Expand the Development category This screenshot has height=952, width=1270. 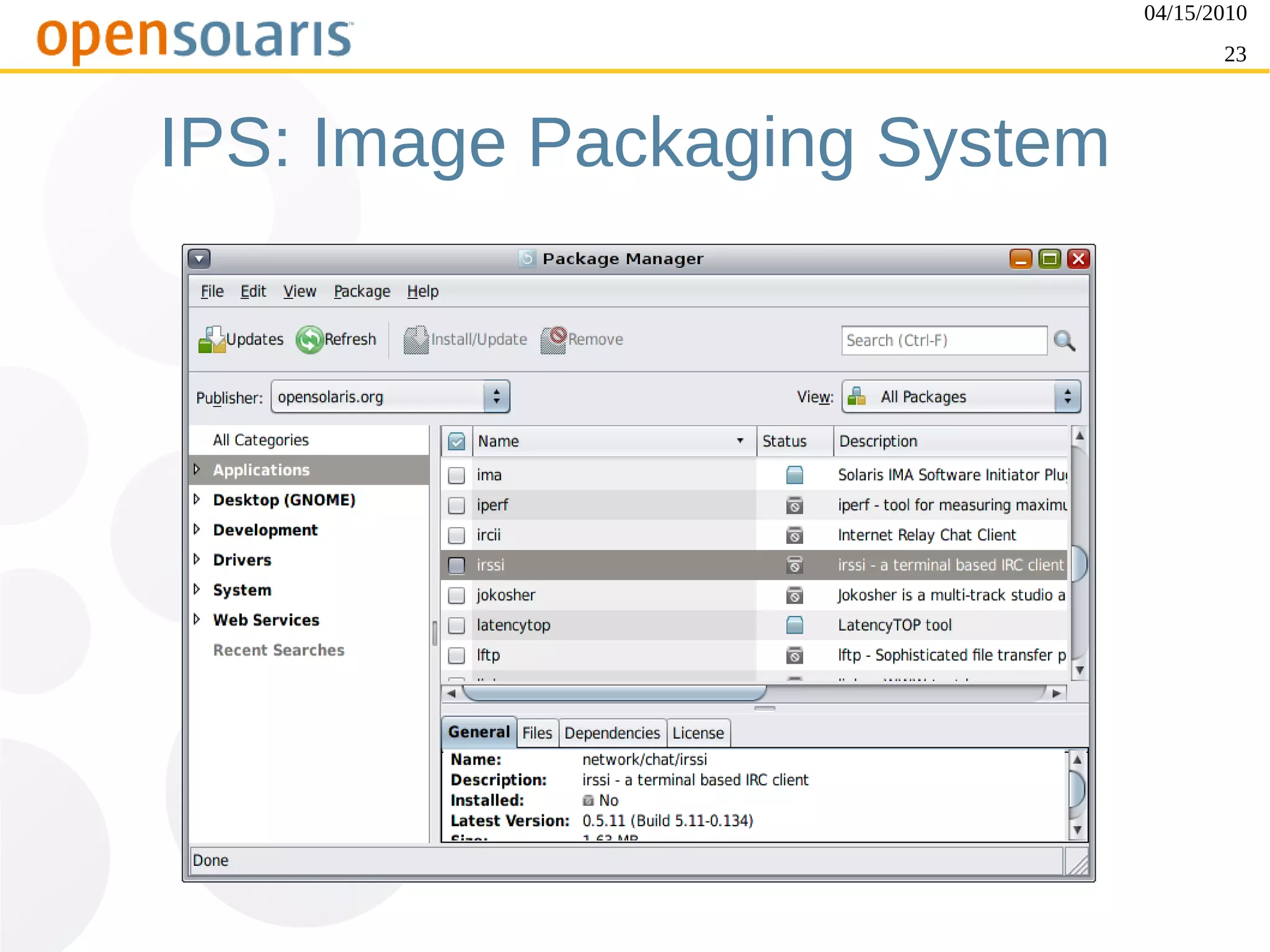(x=197, y=529)
